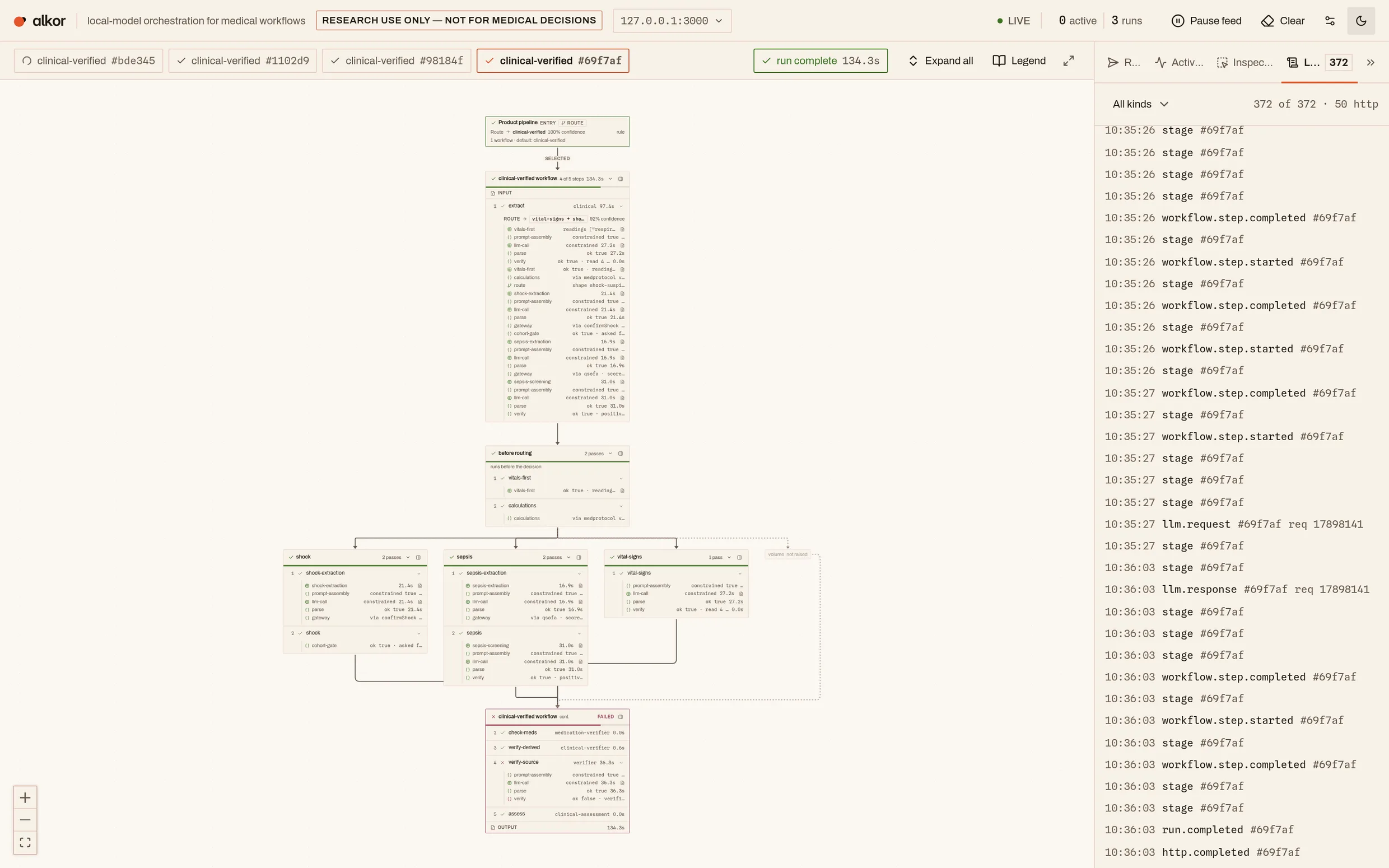
Task: Open the Legend panel
Action: coord(1019,61)
